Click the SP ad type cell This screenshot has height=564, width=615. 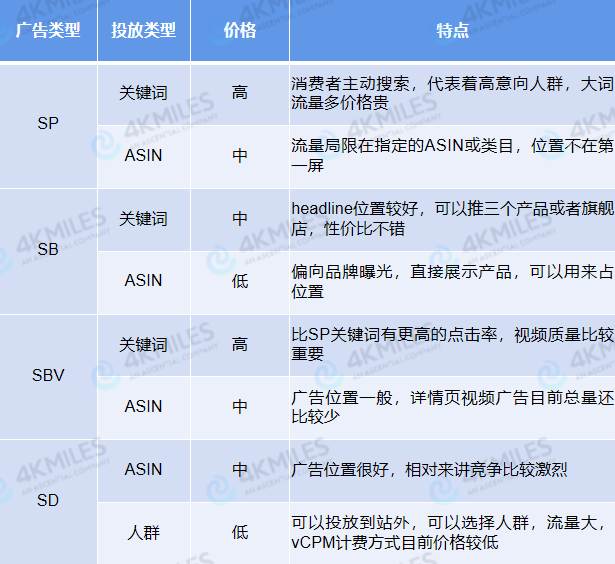pyautogui.click(x=48, y=124)
